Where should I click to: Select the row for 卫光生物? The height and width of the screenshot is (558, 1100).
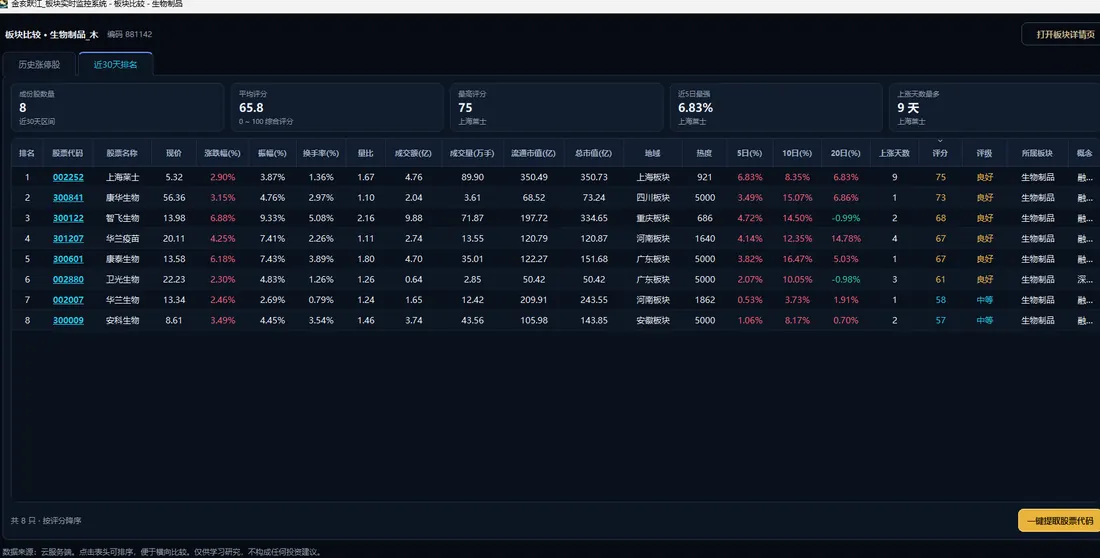pyautogui.click(x=556, y=279)
